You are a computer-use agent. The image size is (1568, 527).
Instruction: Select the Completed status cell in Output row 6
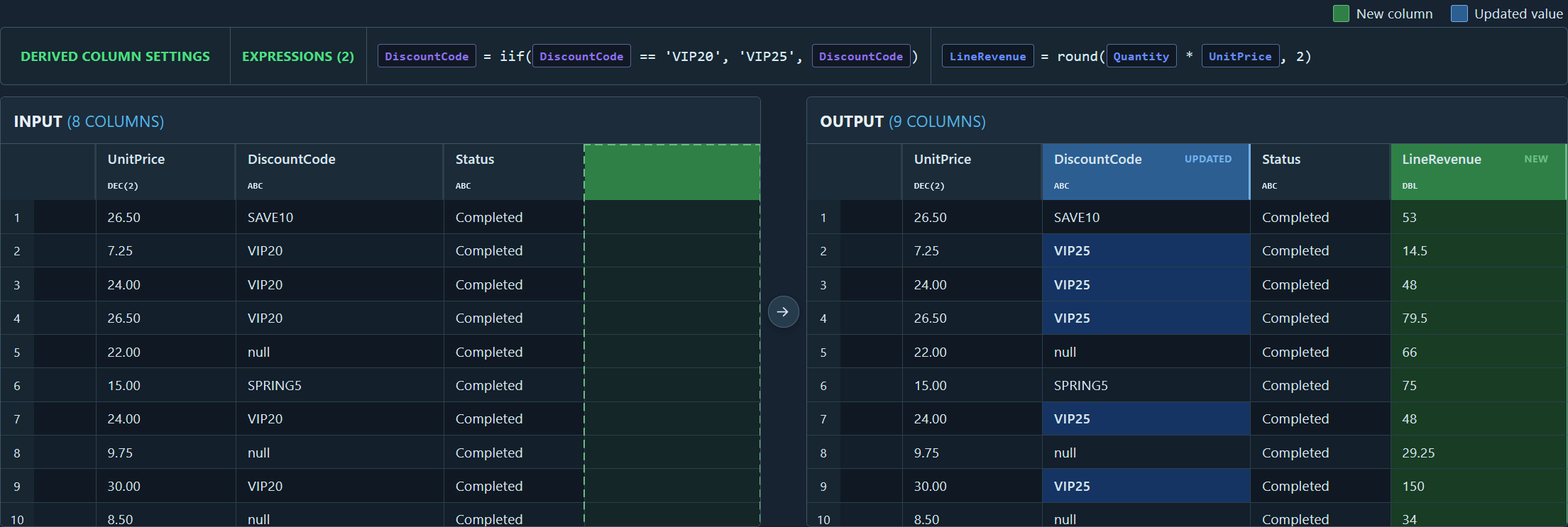click(1320, 385)
